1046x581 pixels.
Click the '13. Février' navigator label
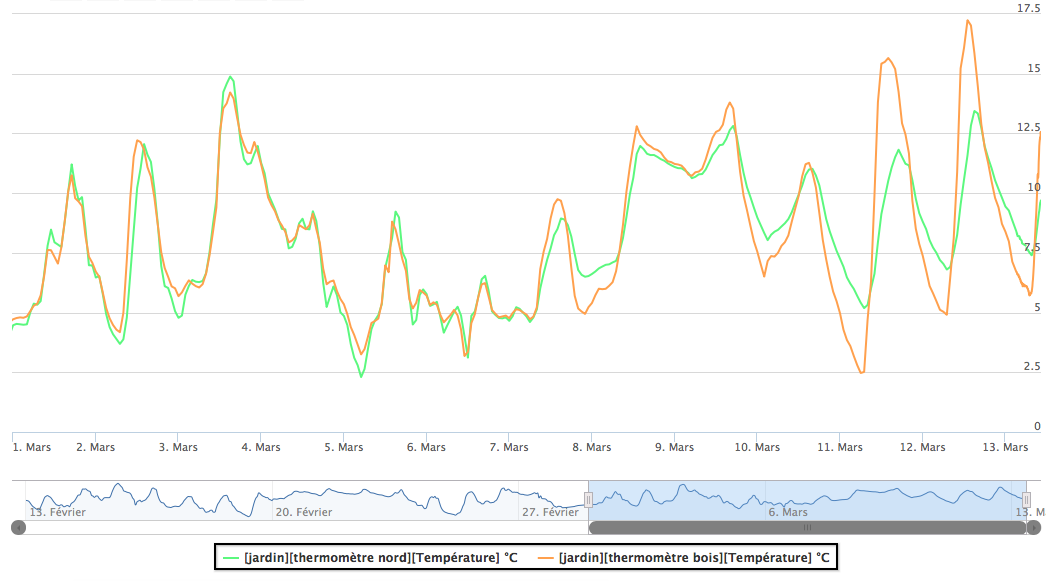pos(57,512)
